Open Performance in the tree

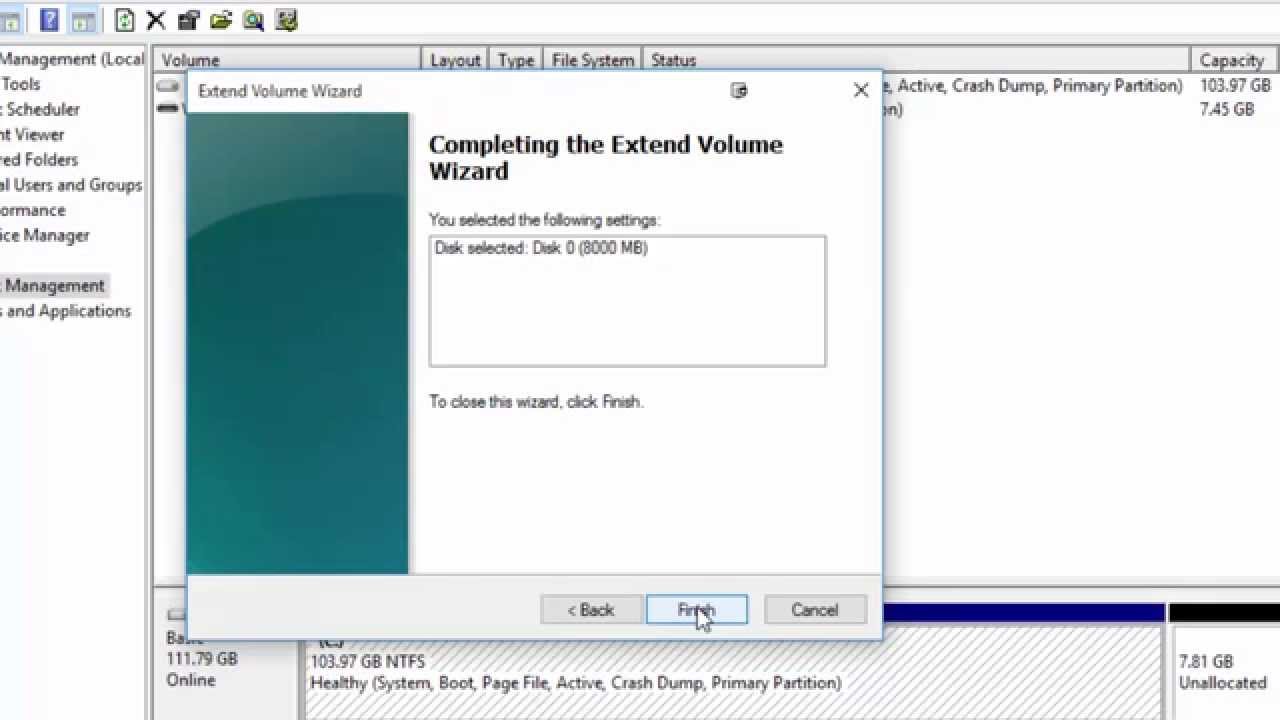click(x=33, y=210)
